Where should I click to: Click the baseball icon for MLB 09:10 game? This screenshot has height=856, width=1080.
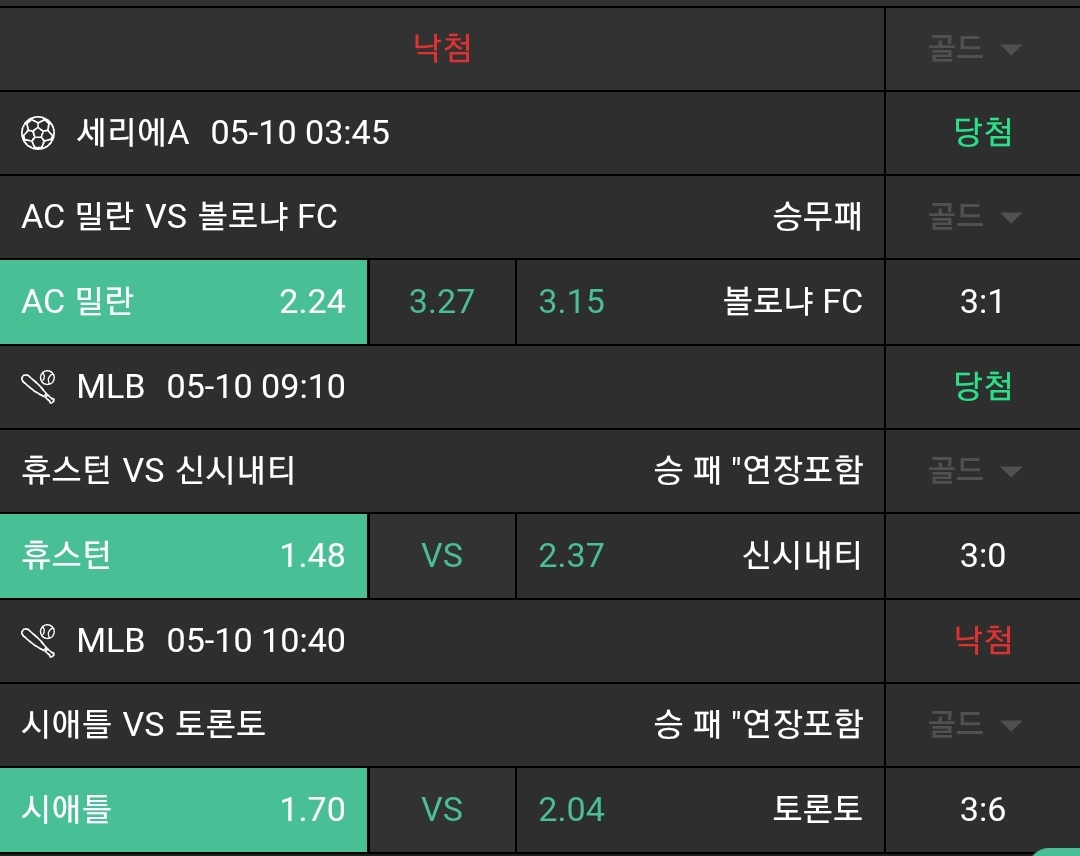38,387
